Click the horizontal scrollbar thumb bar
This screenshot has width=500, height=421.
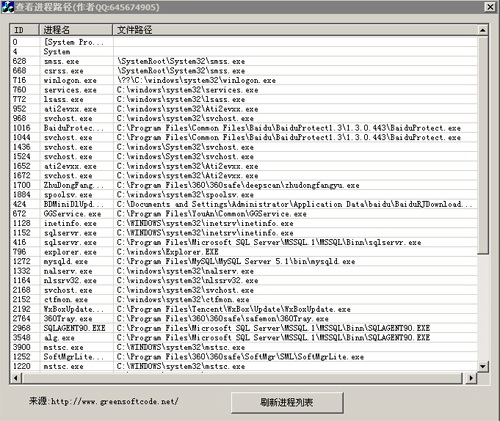[x=242, y=378]
